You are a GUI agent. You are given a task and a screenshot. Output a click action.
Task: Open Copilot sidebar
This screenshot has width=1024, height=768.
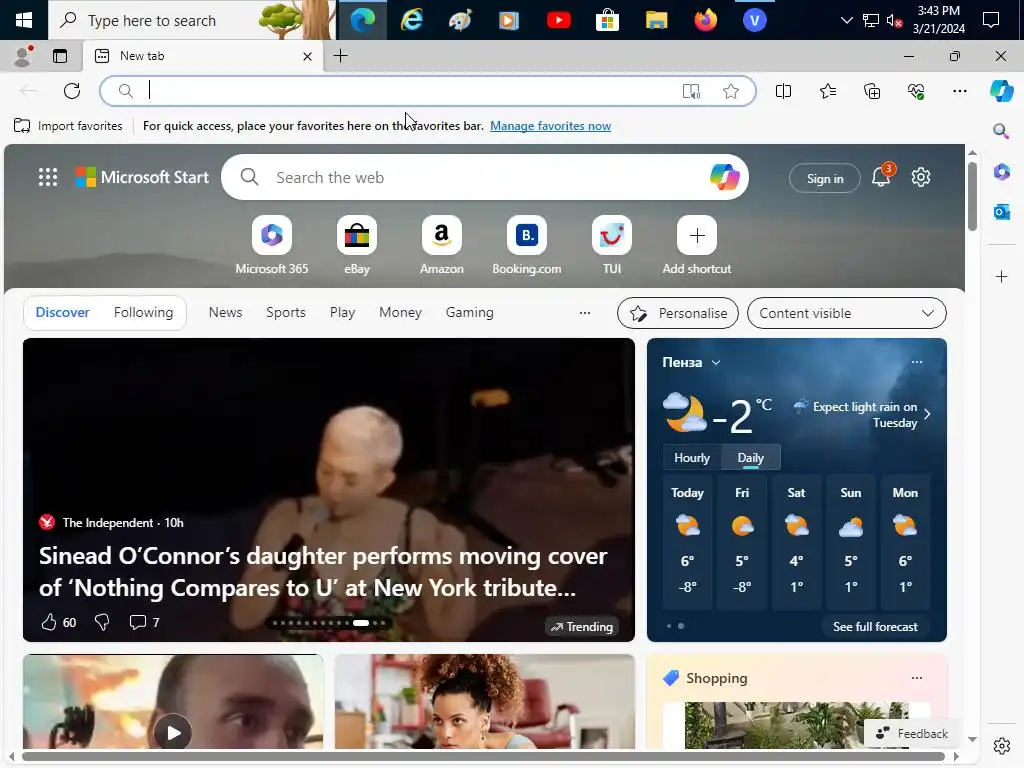(1002, 91)
